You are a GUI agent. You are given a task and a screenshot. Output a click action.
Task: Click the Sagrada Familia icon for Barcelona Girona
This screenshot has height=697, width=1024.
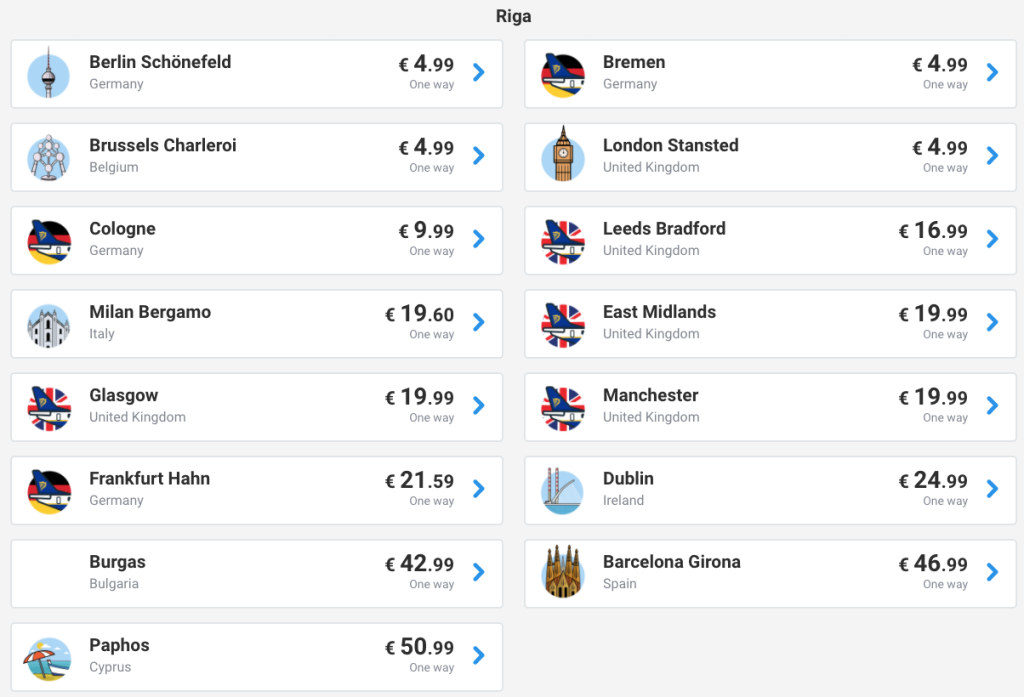pos(562,572)
